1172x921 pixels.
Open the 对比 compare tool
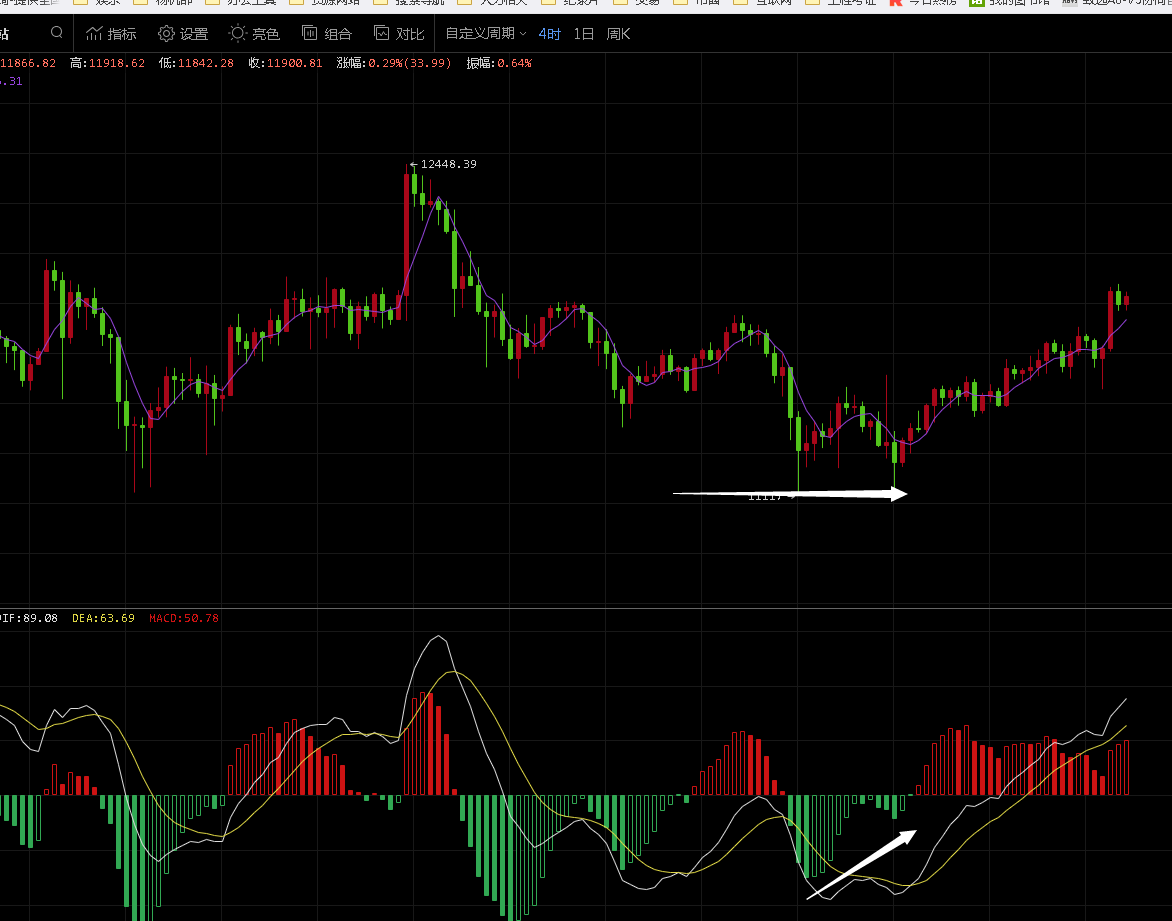pos(398,34)
